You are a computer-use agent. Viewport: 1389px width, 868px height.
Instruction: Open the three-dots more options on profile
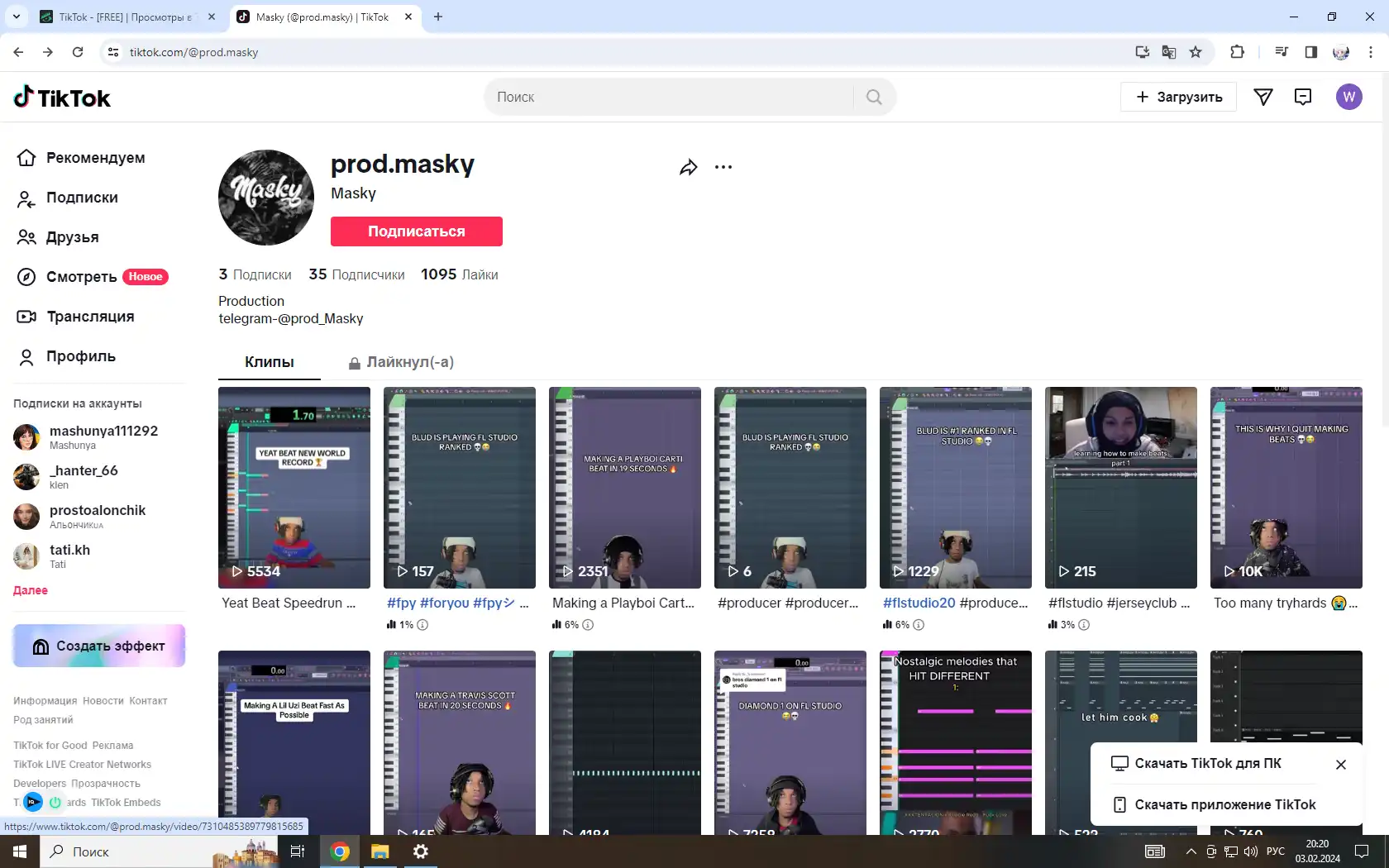[723, 167]
